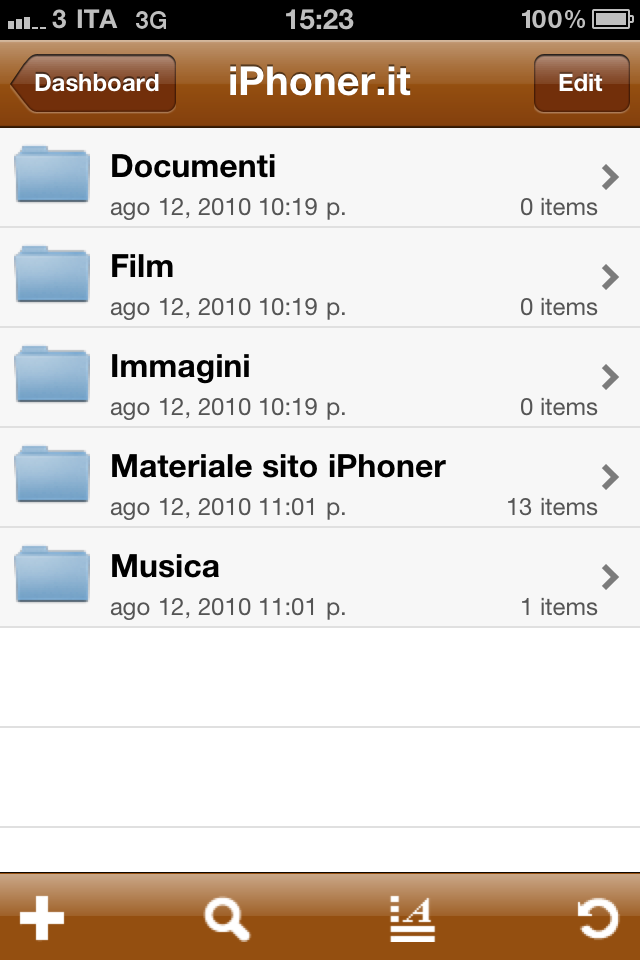Image resolution: width=640 pixels, height=960 pixels.
Task: Tap the battery indicator in status bar
Action: coord(612,20)
